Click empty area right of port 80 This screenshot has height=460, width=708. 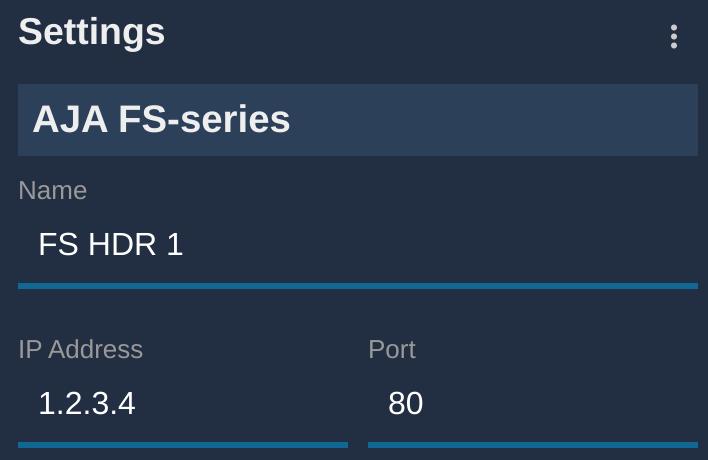(x=560, y=403)
